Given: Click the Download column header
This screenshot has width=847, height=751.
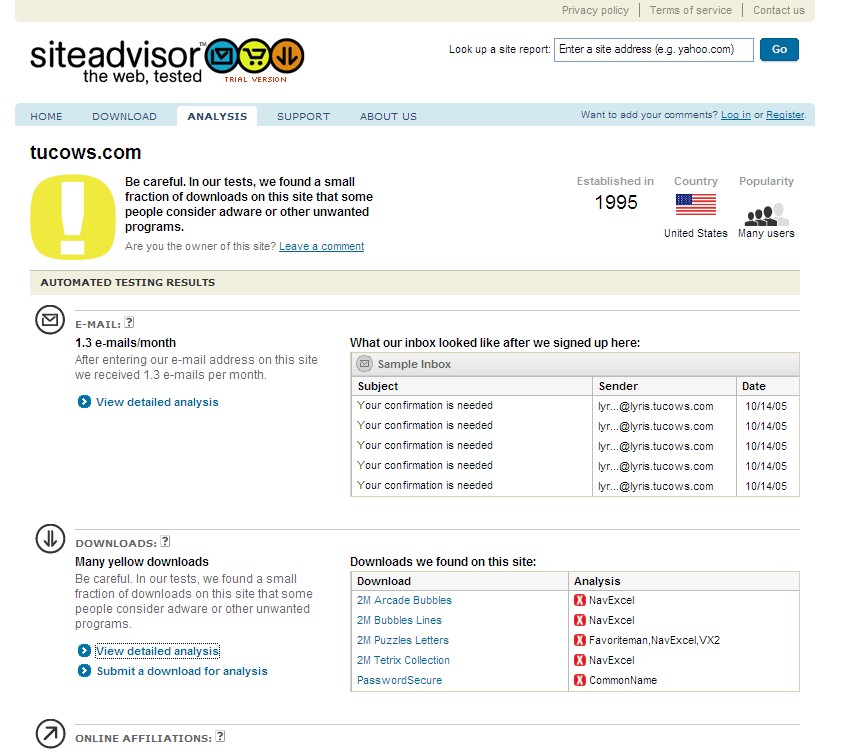Looking at the screenshot, I should (384, 581).
